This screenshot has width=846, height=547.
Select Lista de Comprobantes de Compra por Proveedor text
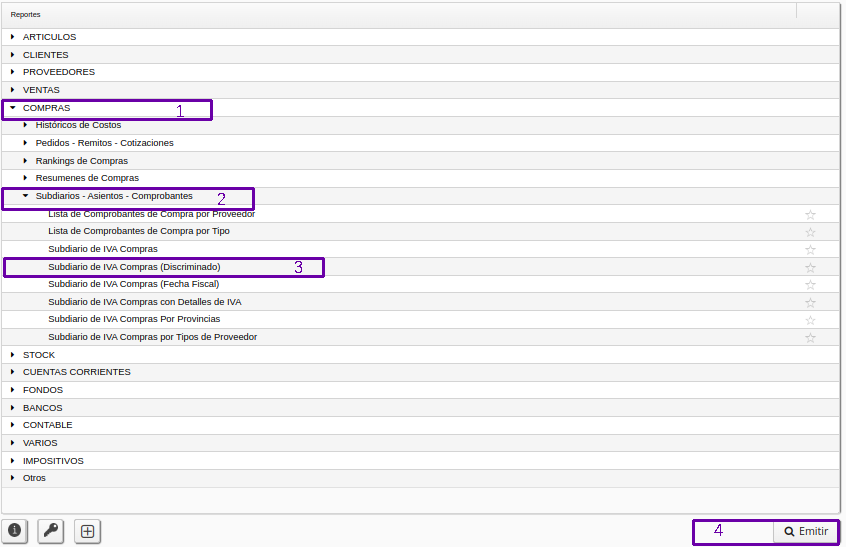151,214
